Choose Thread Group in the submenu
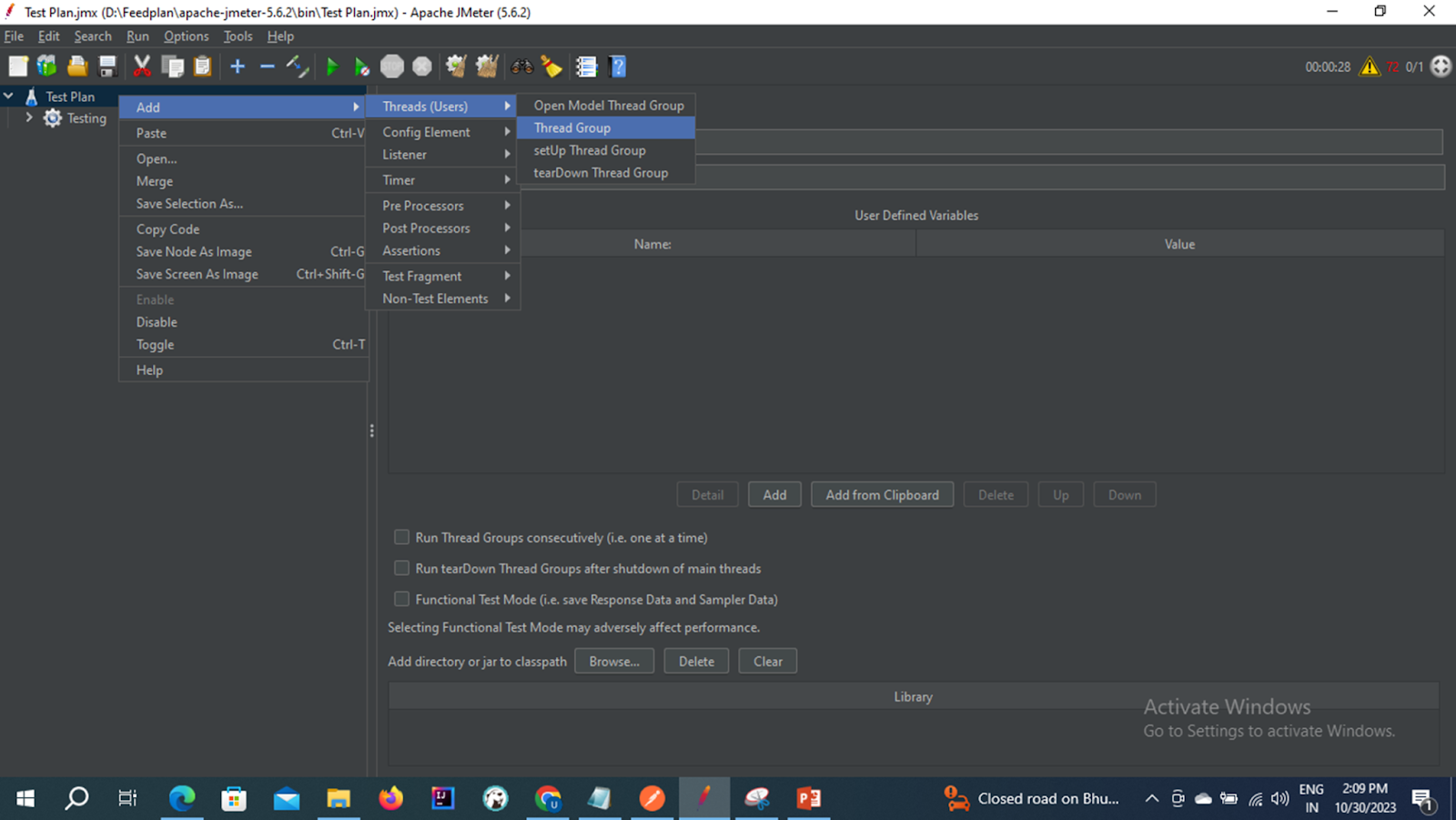 (x=606, y=128)
